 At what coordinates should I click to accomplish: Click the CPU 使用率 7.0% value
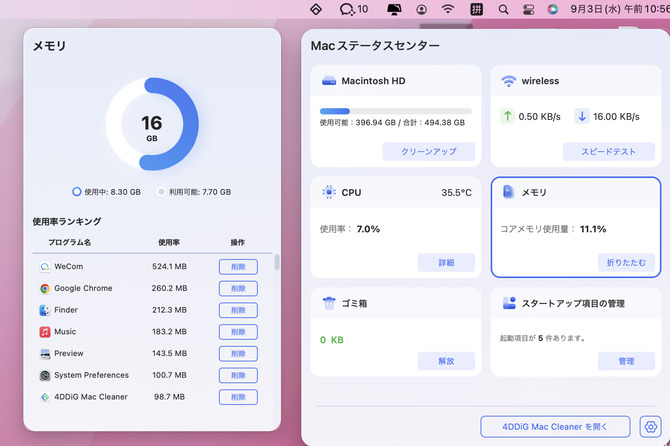pyautogui.click(x=368, y=229)
